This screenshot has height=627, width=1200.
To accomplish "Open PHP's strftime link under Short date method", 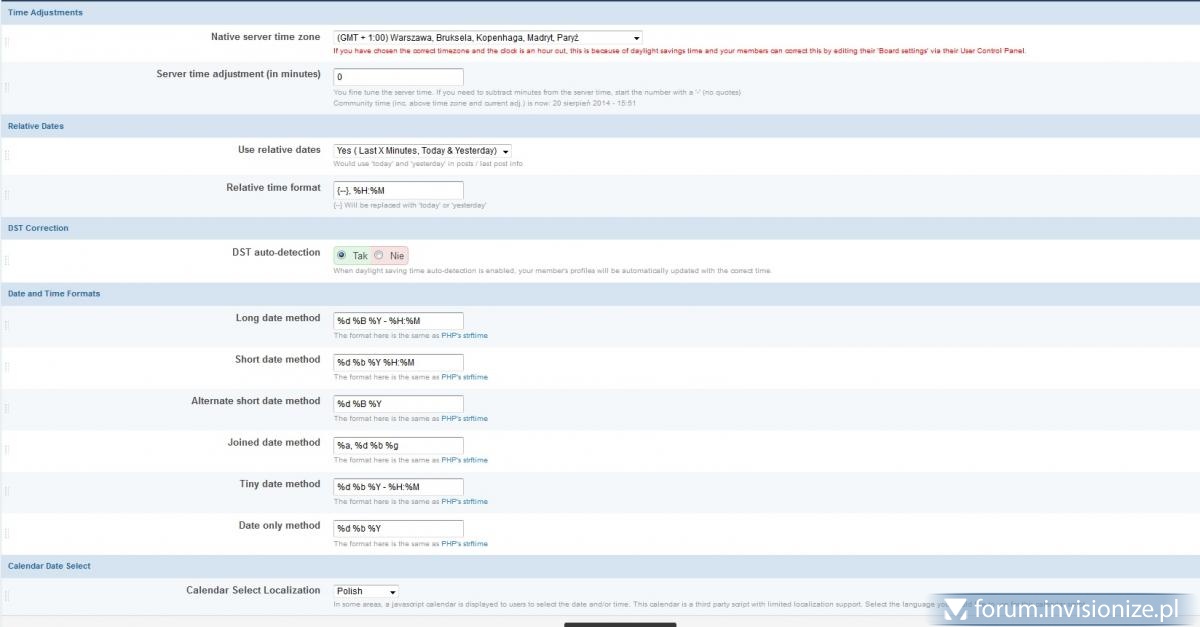I will (x=464, y=377).
